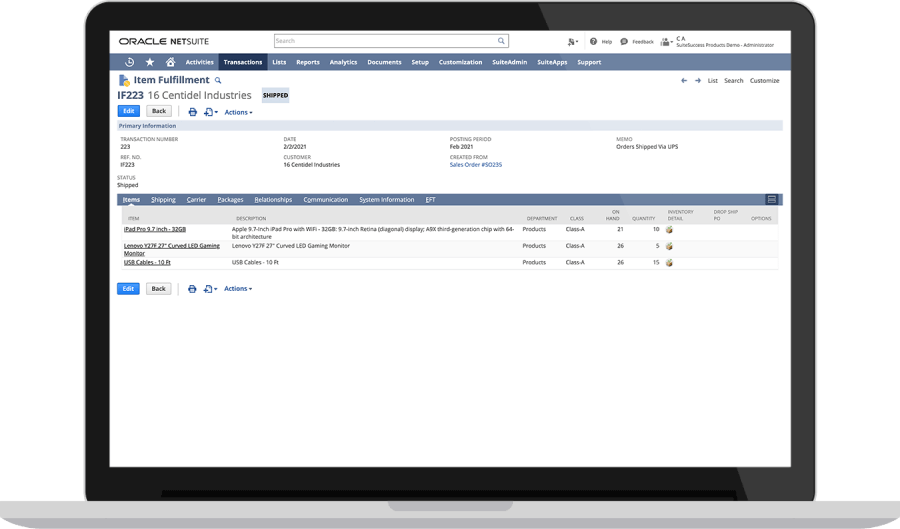The image size is (900, 529).
Task: Open the iPad Pro 9.7 inch - 32GB item link
Action: [x=155, y=229]
